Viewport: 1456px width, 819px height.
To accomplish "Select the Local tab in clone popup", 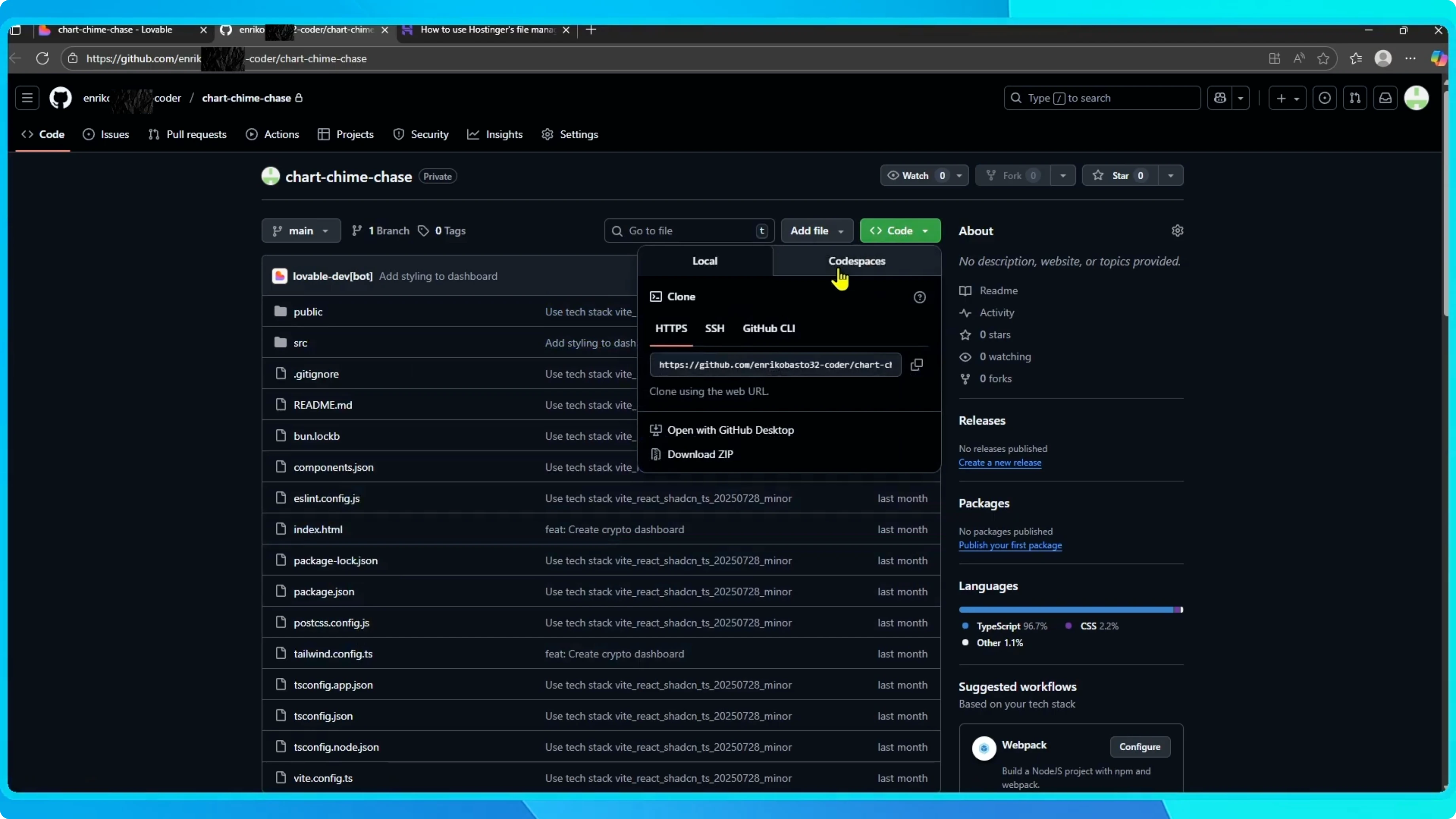I will (705, 261).
